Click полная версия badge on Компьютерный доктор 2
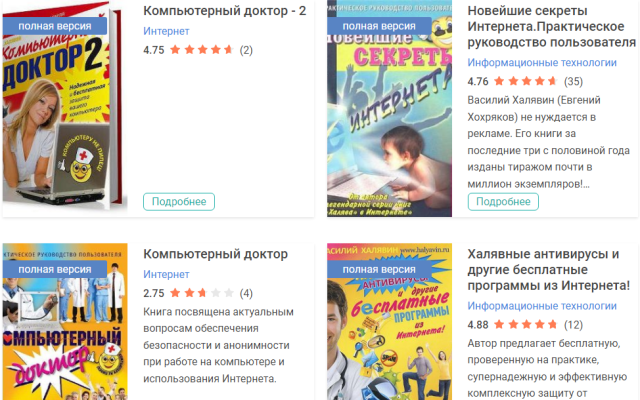This screenshot has width=640, height=400. (55, 26)
